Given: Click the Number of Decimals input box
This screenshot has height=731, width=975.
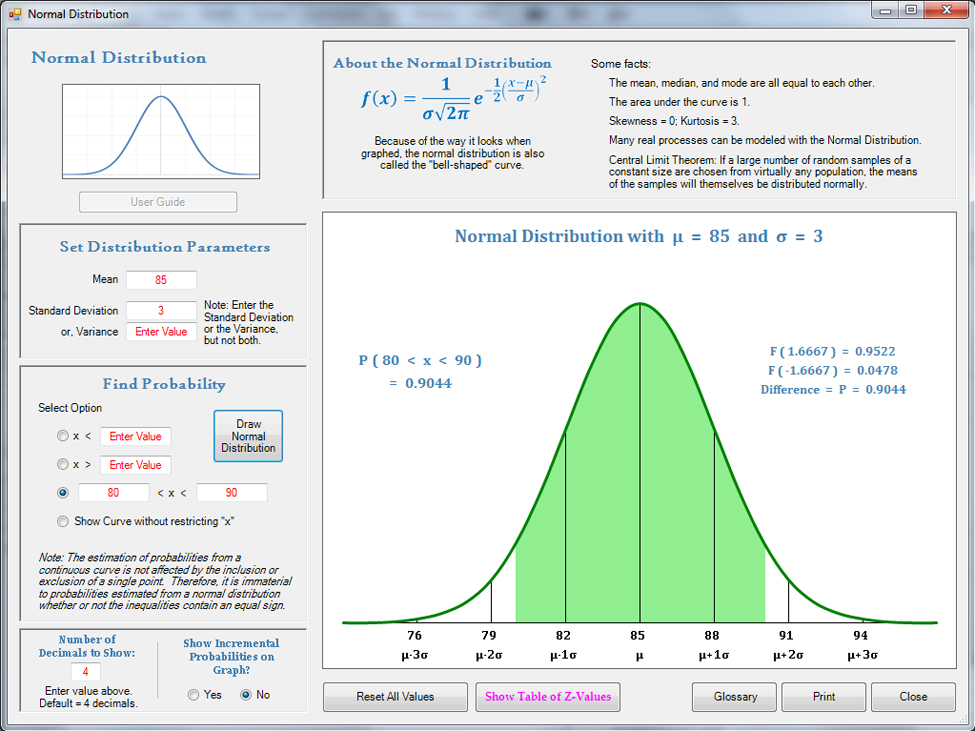Looking at the screenshot, I should tap(86, 672).
